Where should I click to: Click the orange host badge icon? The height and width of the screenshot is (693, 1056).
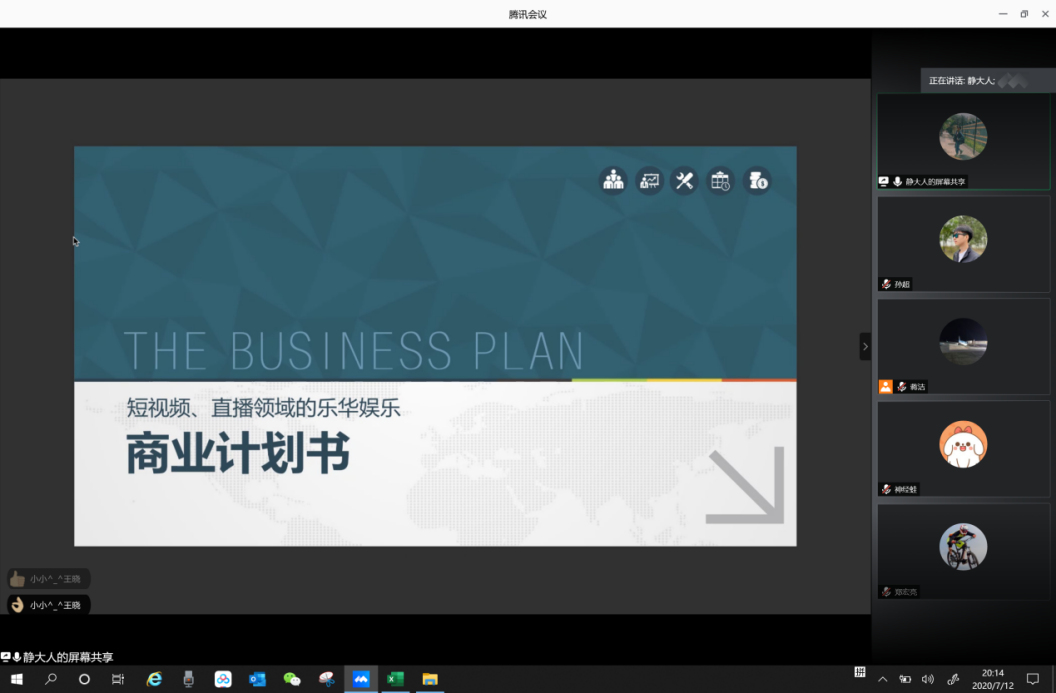(885, 387)
